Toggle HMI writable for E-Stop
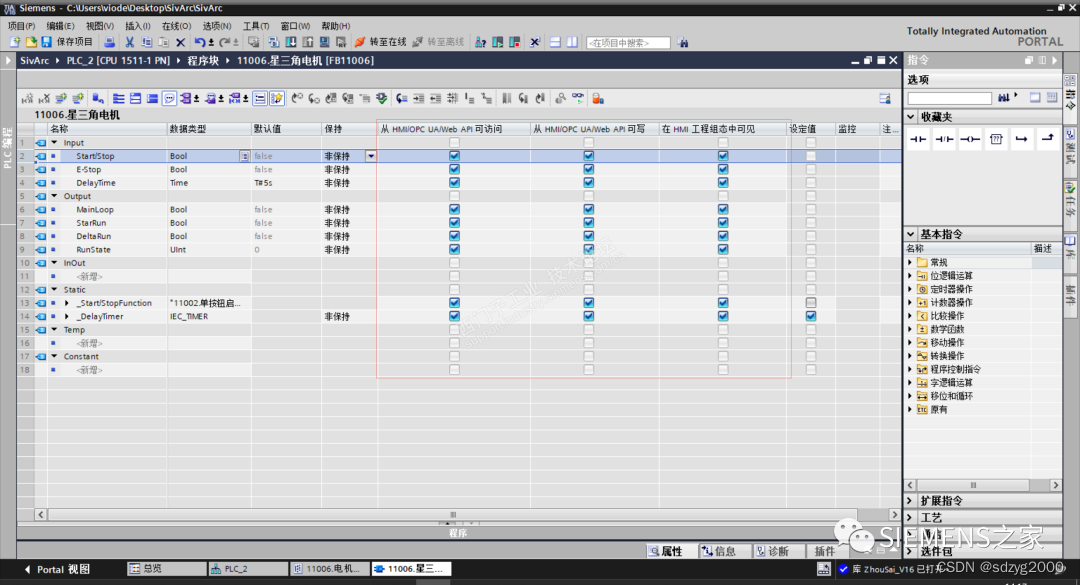This screenshot has width=1080, height=585. 588,169
